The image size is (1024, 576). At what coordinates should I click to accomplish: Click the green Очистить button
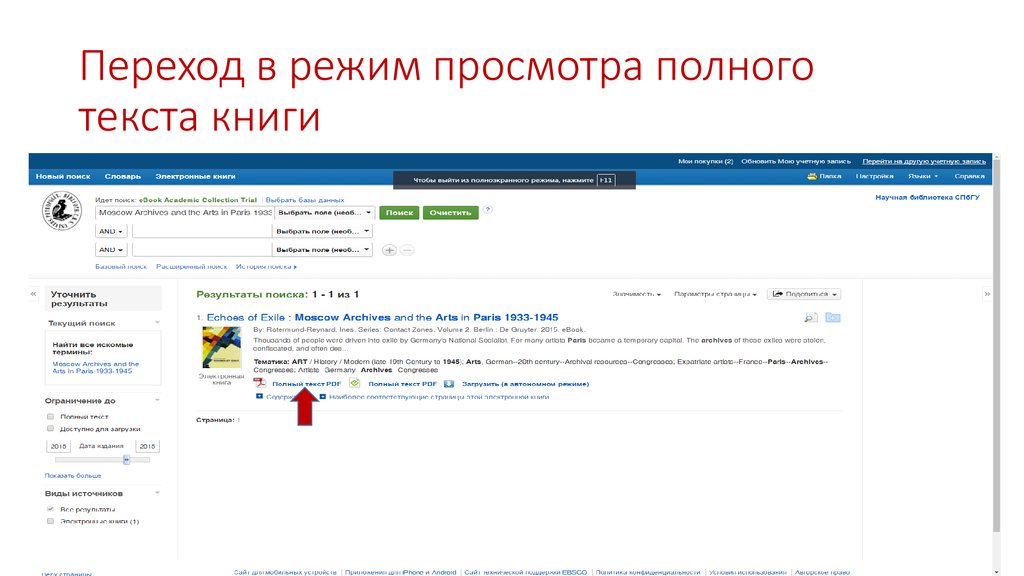(x=450, y=213)
